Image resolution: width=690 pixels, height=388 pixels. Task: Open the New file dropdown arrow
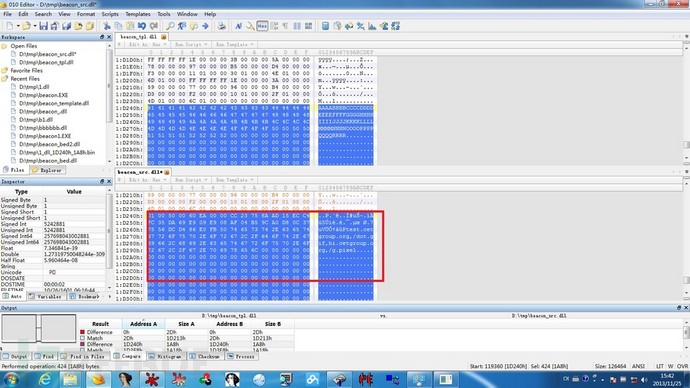[x=18, y=26]
